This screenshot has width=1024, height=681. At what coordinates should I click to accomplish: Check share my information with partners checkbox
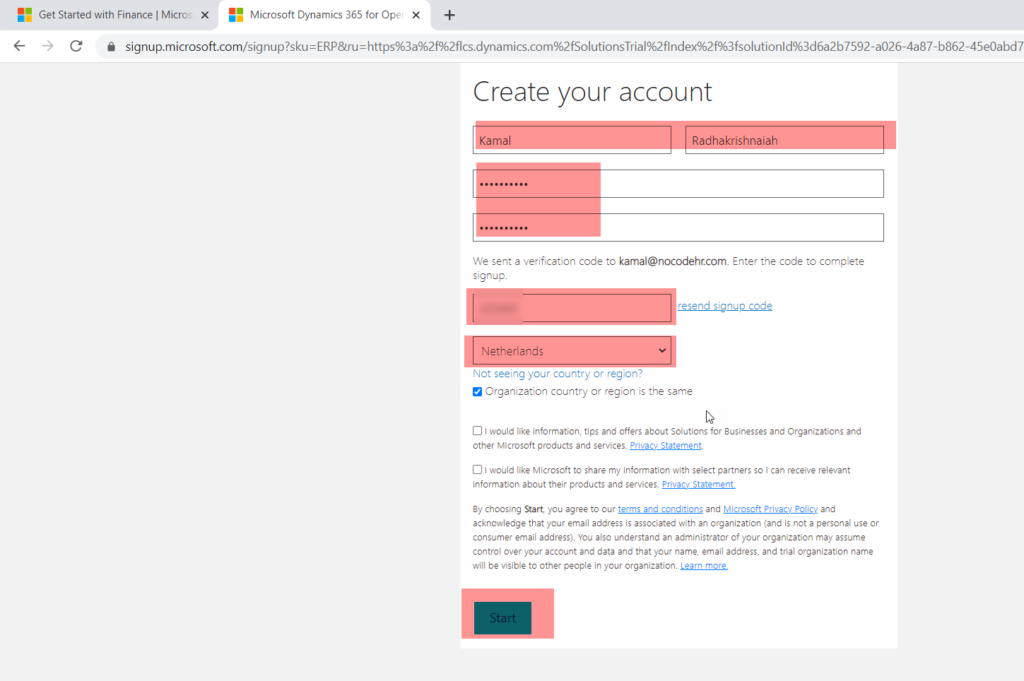(477, 469)
